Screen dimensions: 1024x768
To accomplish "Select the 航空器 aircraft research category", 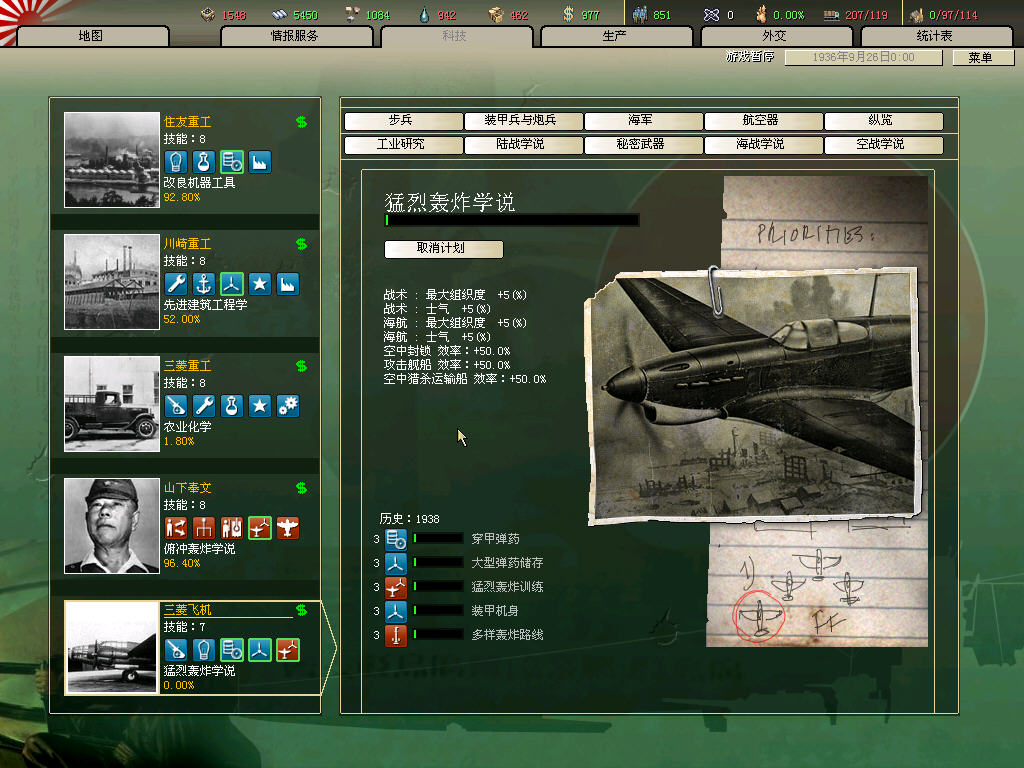I will (x=763, y=121).
